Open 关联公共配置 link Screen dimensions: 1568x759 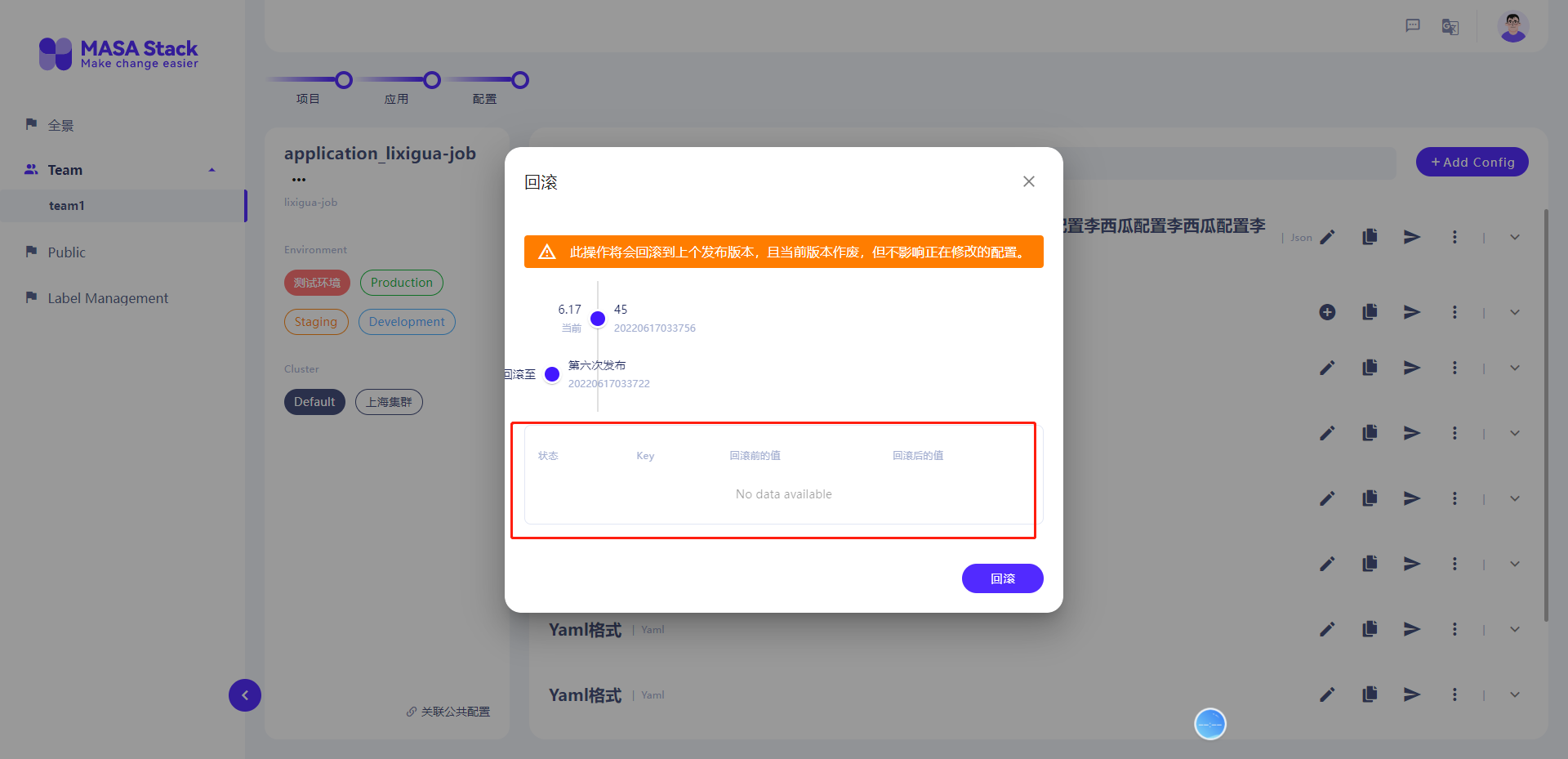447,711
